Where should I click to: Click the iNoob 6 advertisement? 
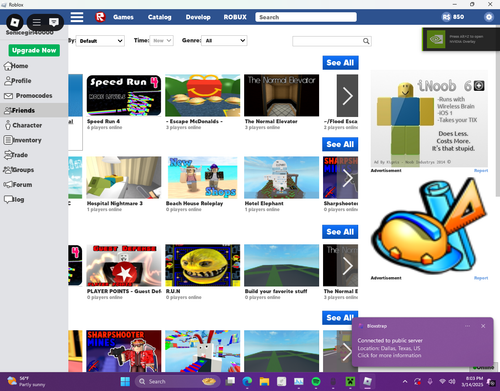coord(429,119)
